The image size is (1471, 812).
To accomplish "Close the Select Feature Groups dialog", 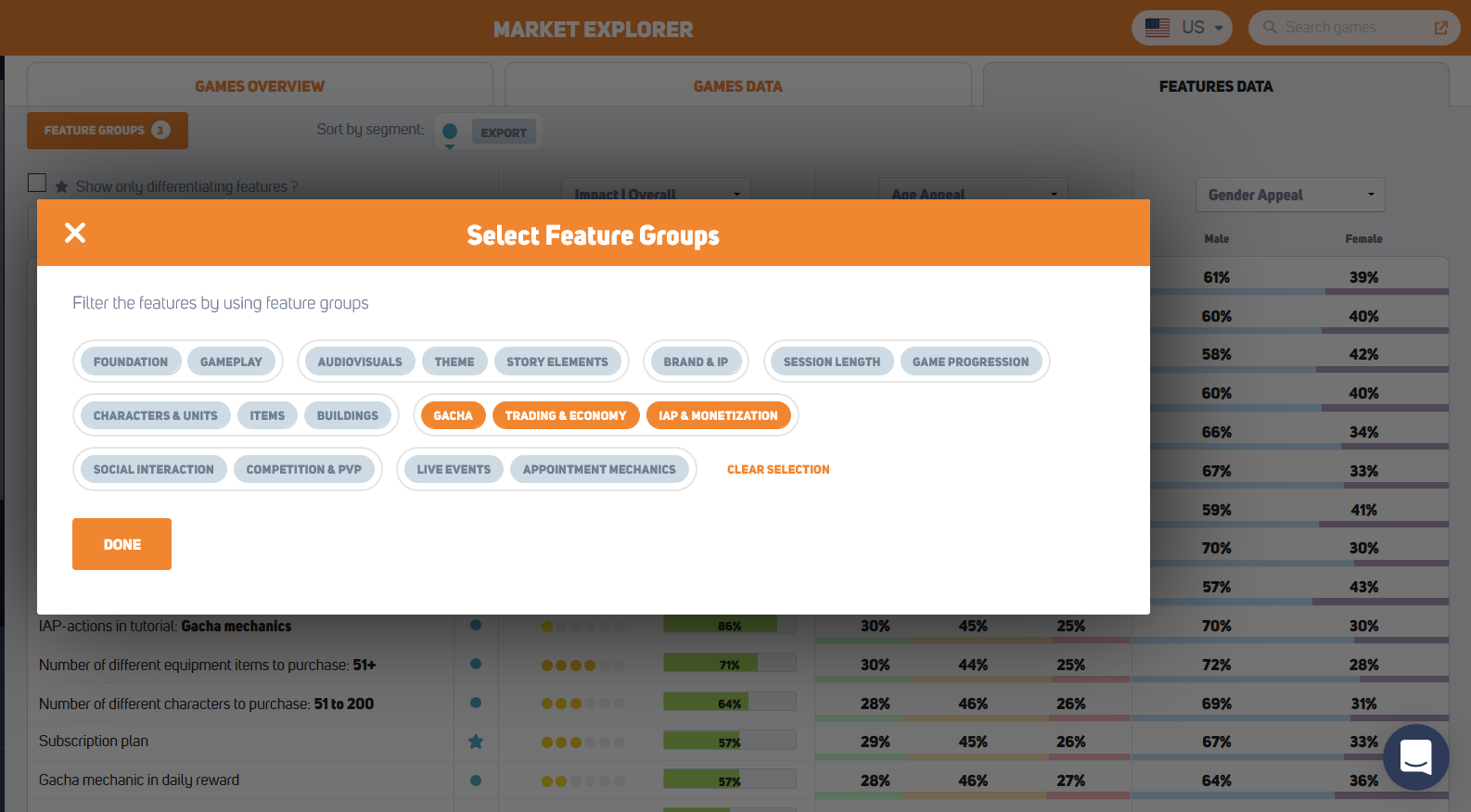I will pos(75,233).
